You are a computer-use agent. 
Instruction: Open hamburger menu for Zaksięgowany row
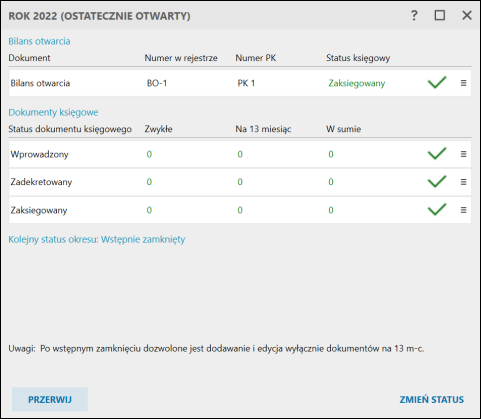[x=463, y=210]
